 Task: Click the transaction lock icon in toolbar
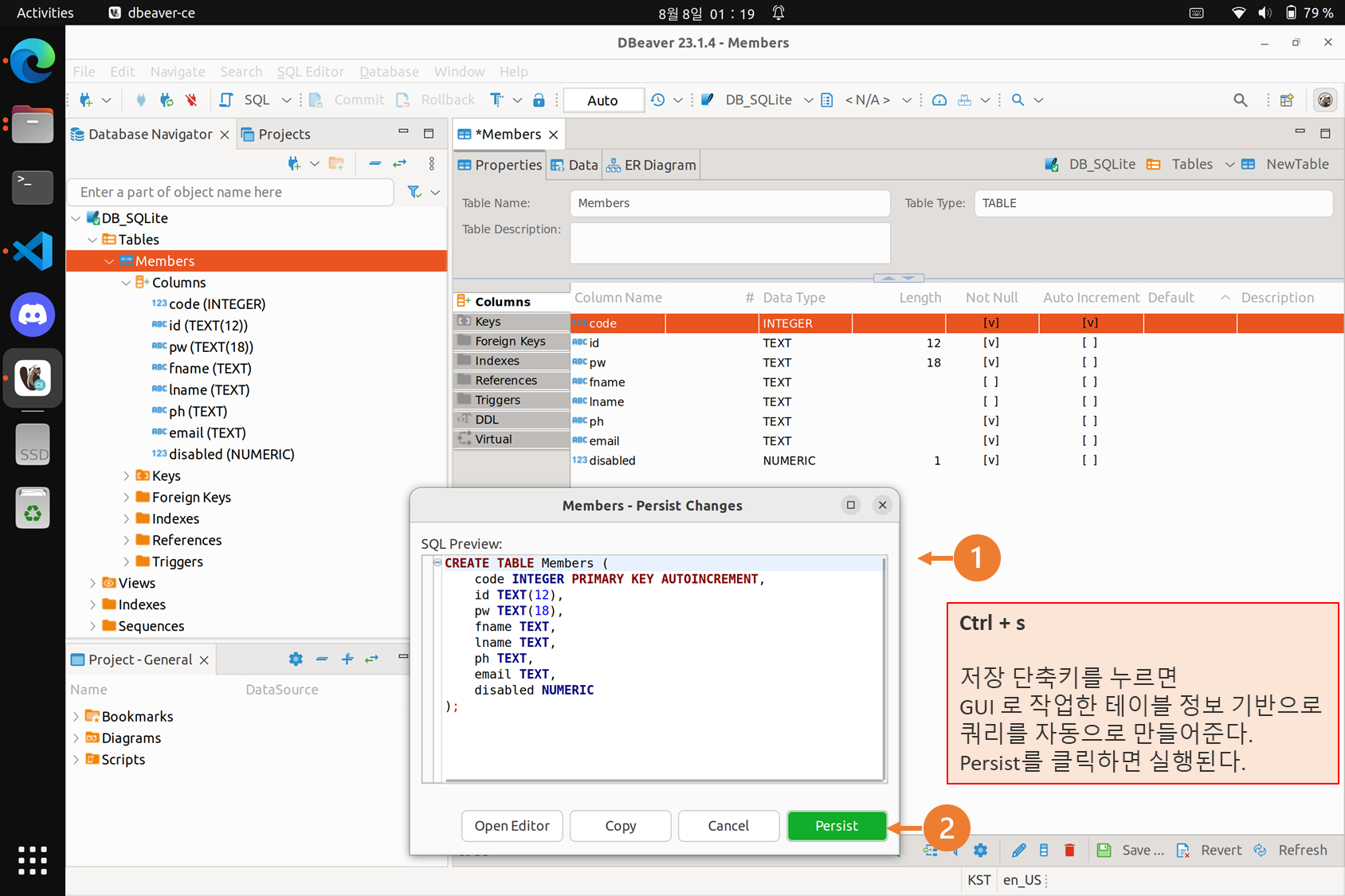(539, 100)
